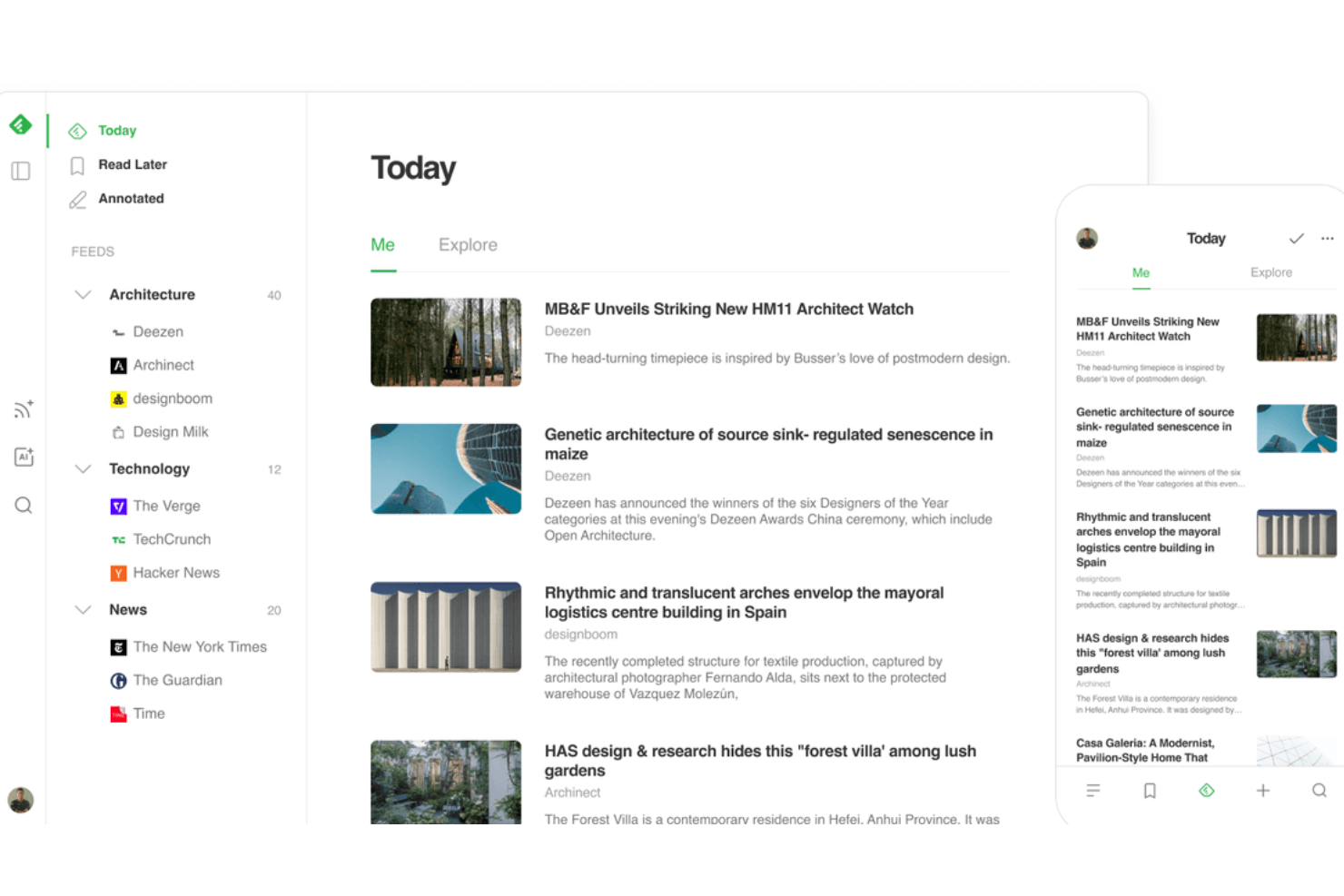Click the Deezen feed favicon
1344x896 pixels.
pos(118,332)
